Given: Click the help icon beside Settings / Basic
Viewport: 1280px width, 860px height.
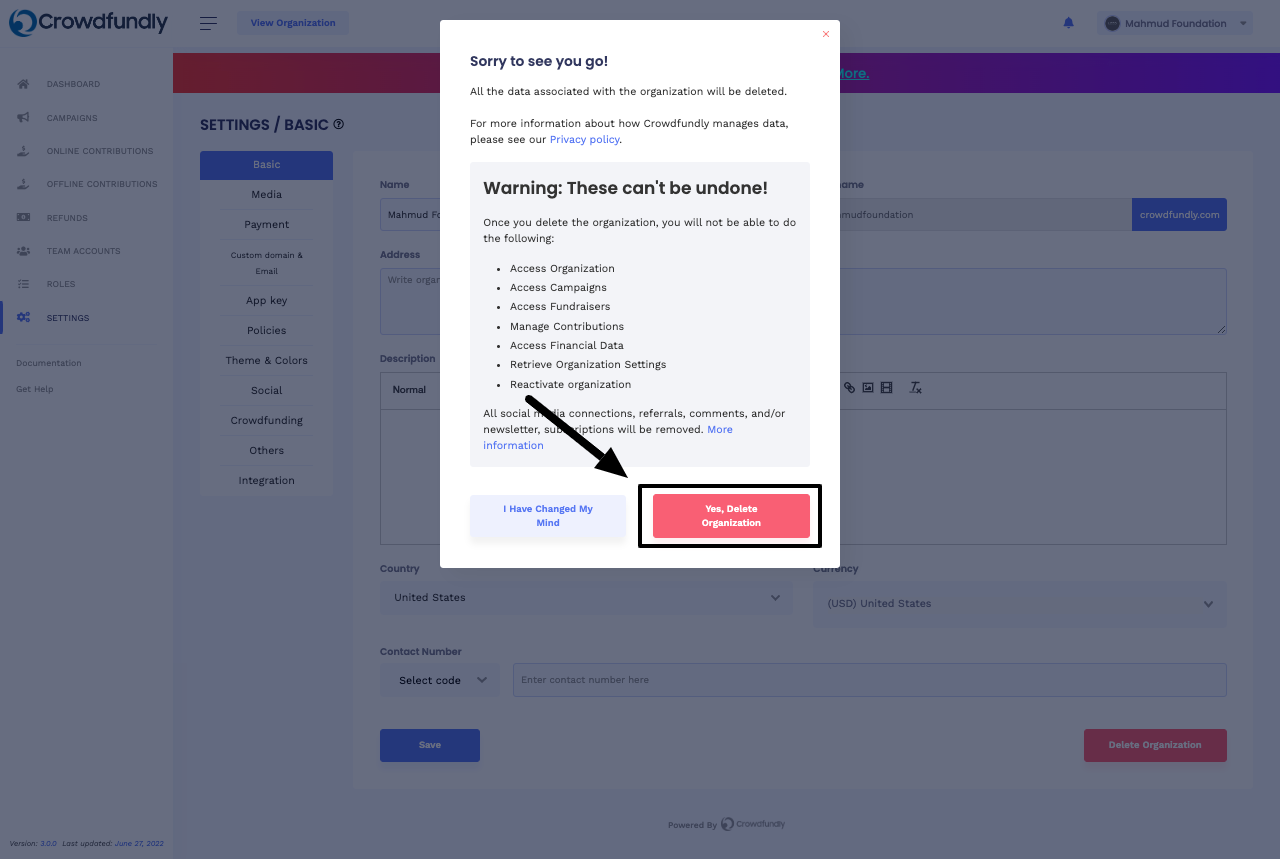Looking at the screenshot, I should click(339, 124).
